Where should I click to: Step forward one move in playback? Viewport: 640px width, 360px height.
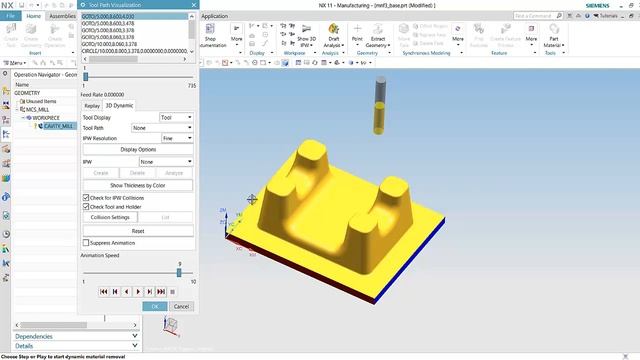click(149, 292)
